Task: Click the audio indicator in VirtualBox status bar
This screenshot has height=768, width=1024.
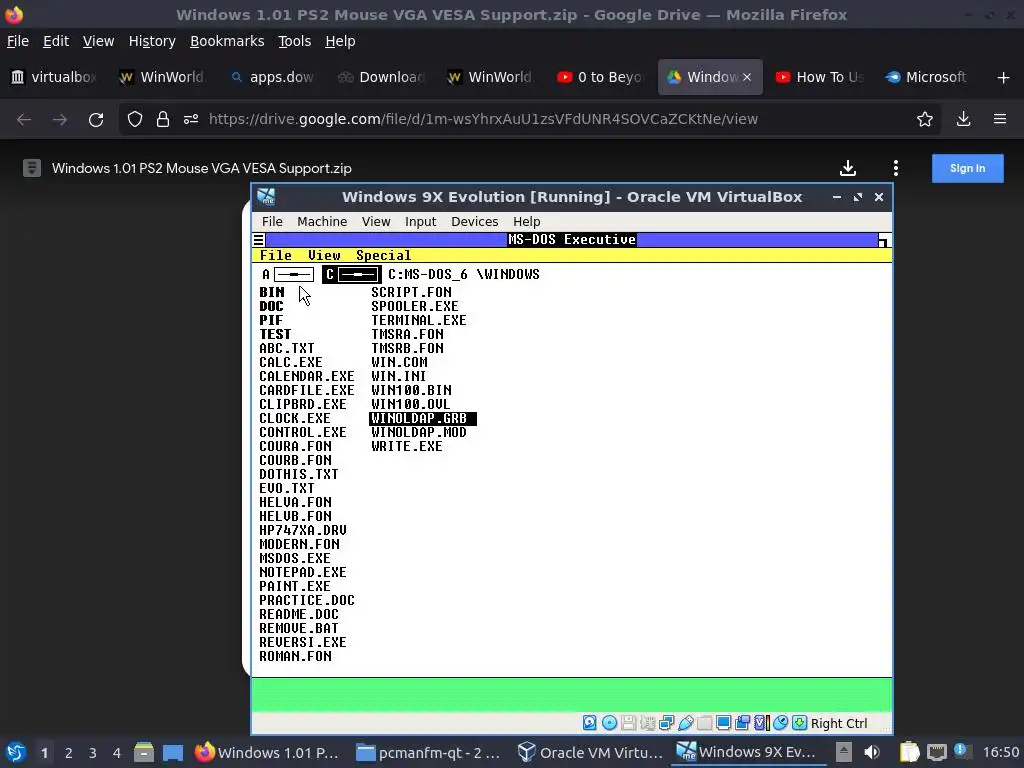Action: click(648, 722)
